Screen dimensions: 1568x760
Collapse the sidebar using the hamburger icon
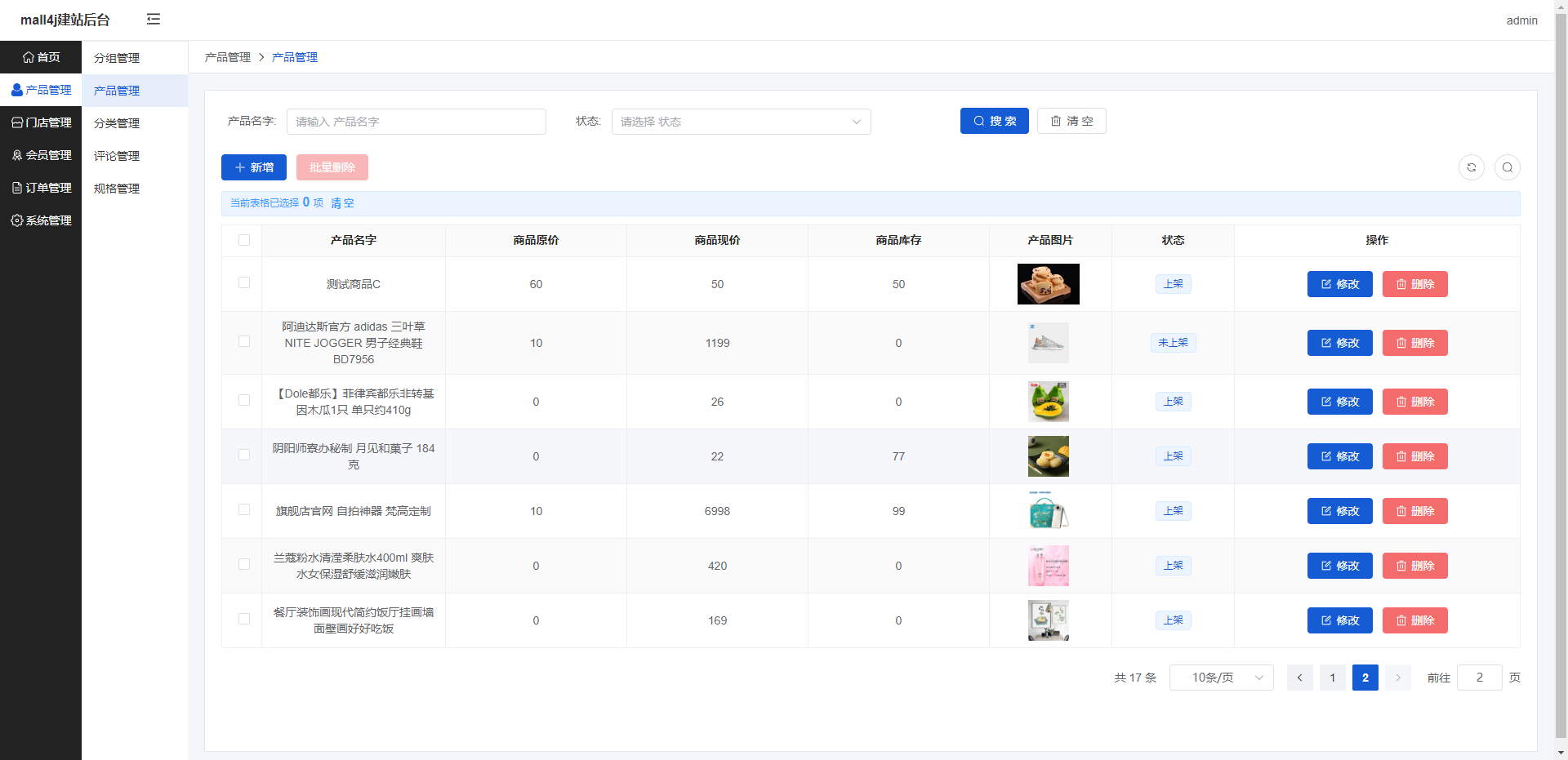[x=154, y=20]
